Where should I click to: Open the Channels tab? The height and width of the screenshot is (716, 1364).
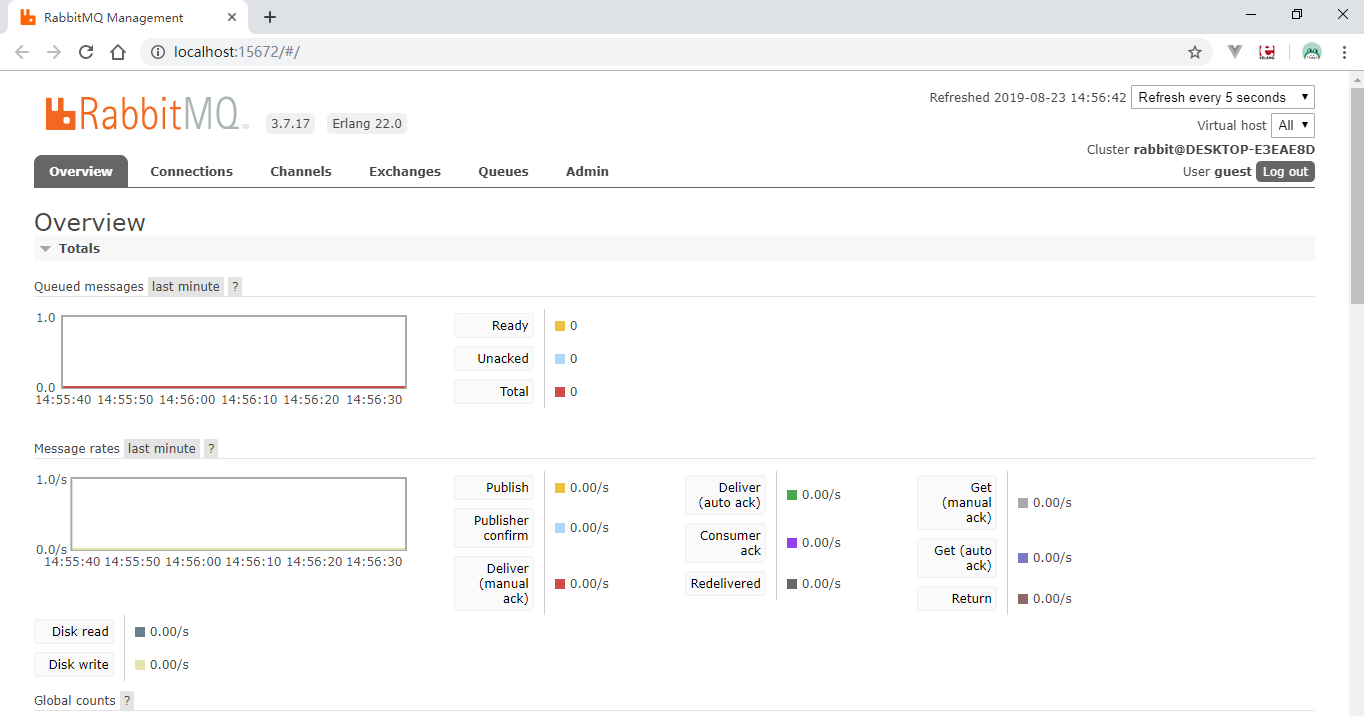(x=301, y=171)
